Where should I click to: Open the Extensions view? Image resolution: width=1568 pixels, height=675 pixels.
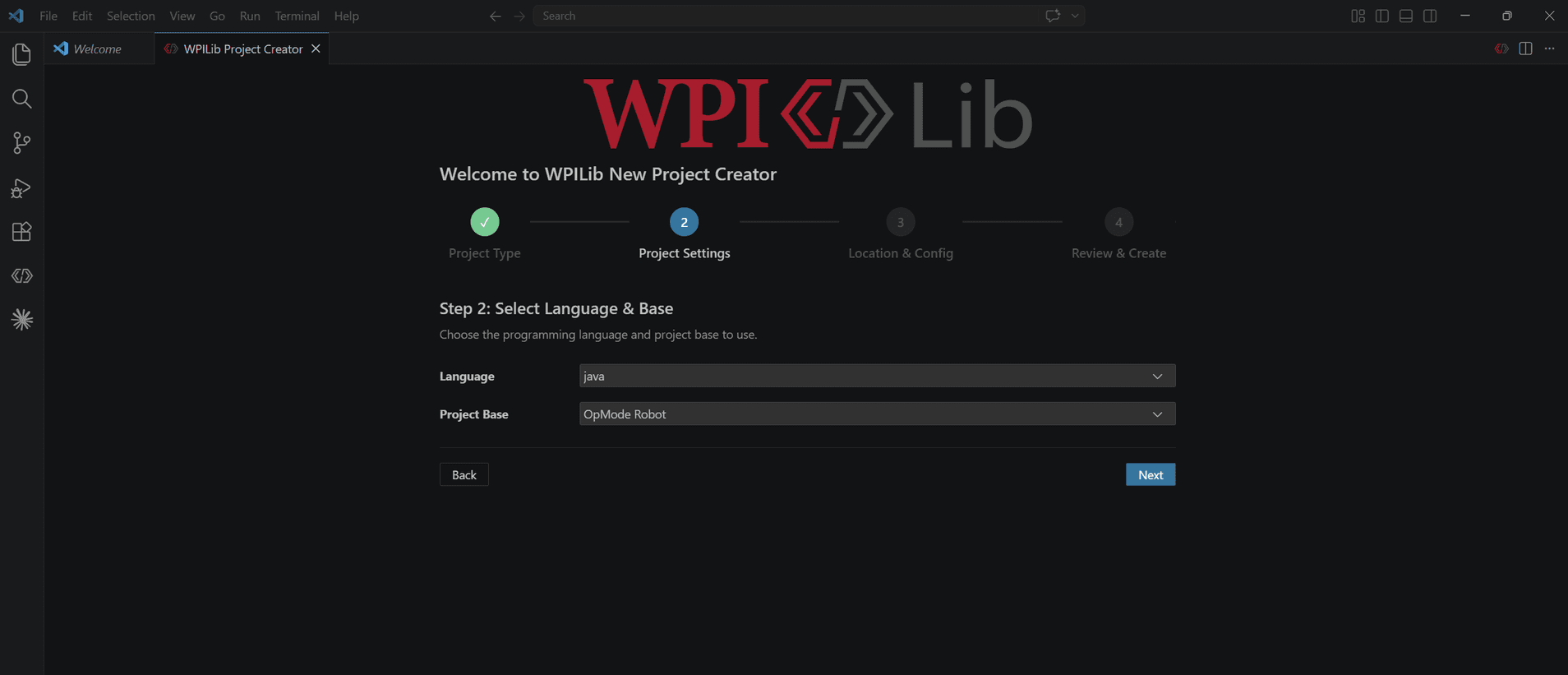(22, 232)
